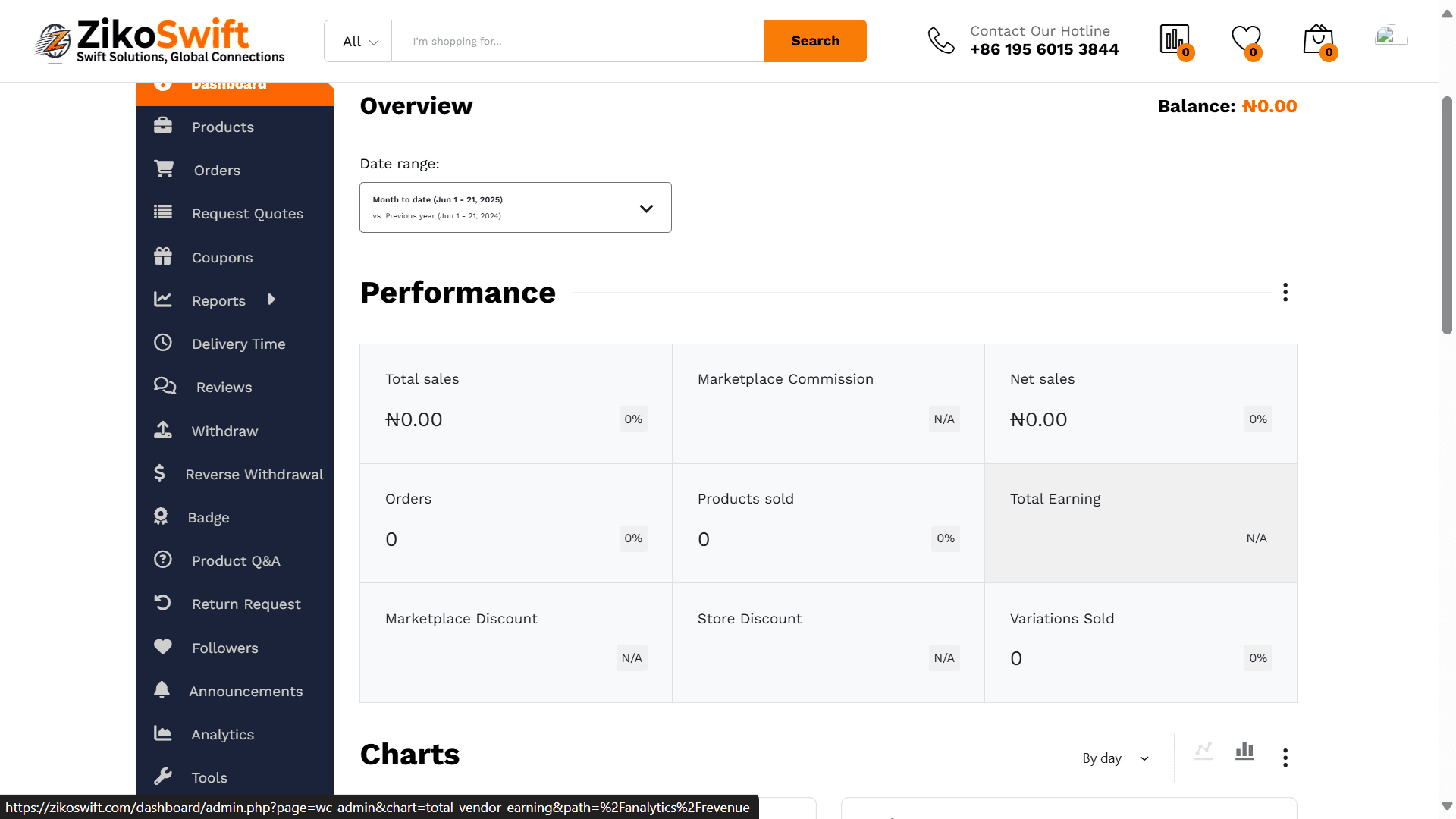Go to Delivery Time settings
The image size is (1456, 819).
[235, 344]
